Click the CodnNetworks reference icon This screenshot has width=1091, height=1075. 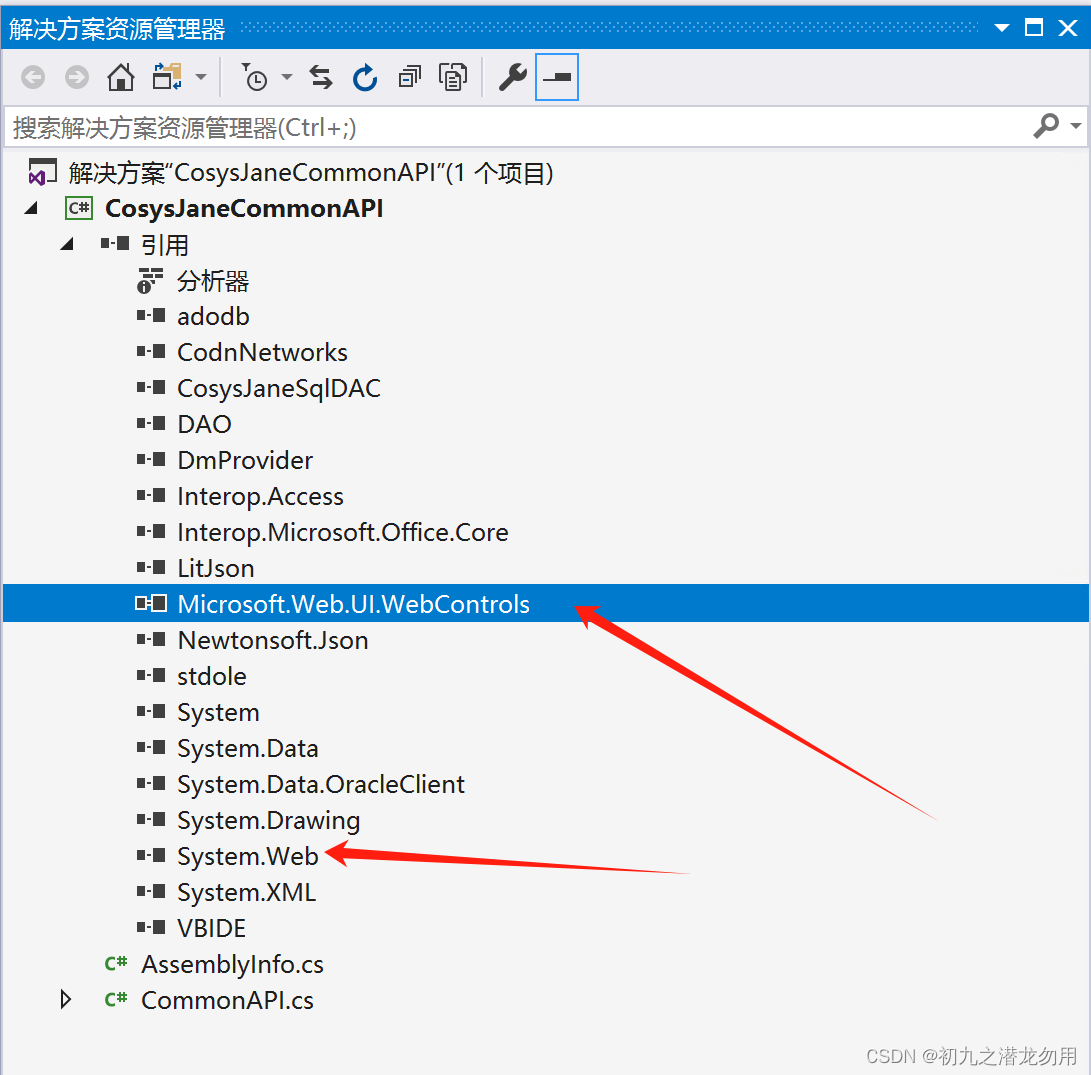click(151, 351)
